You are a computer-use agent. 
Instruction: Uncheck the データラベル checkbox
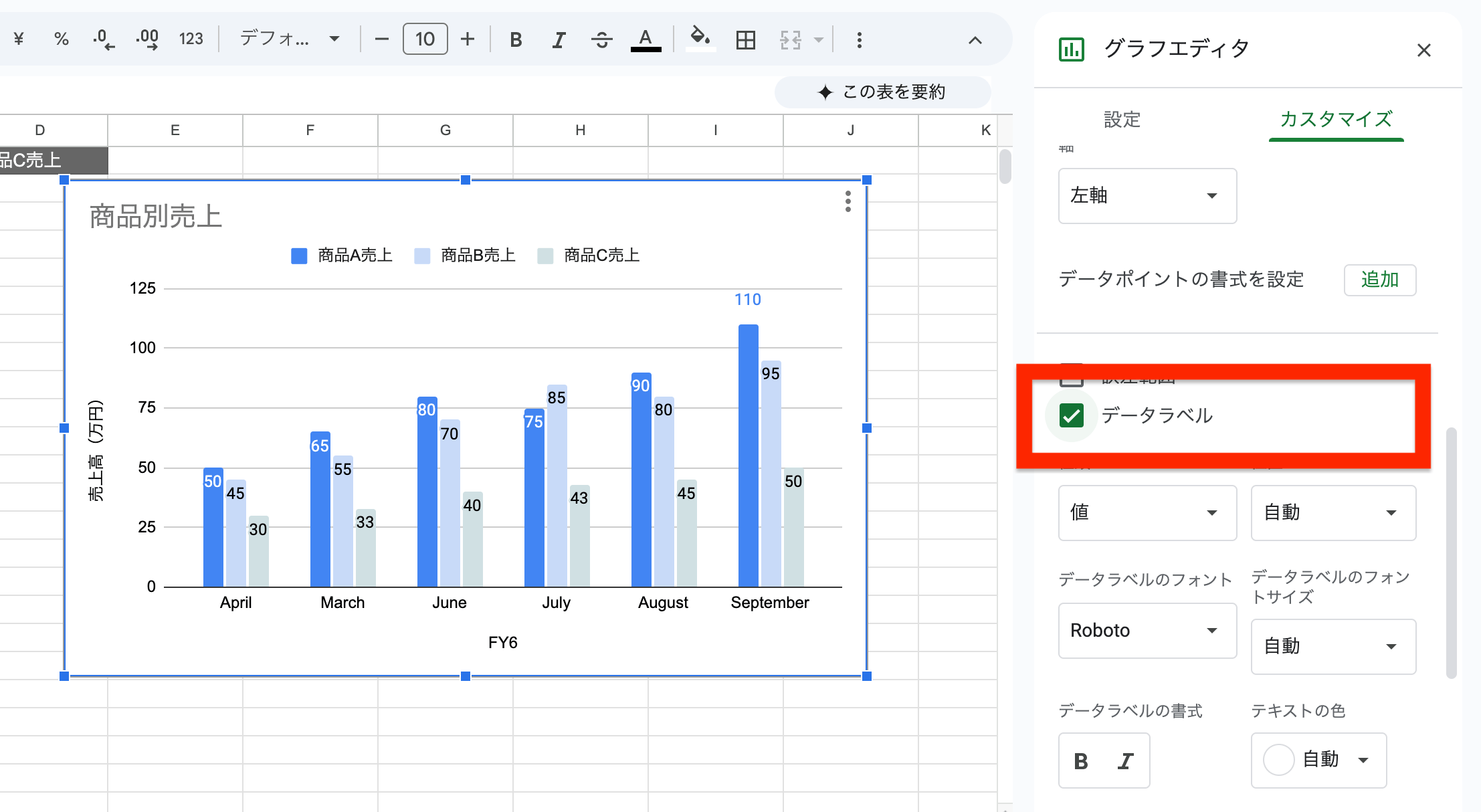point(1071,415)
